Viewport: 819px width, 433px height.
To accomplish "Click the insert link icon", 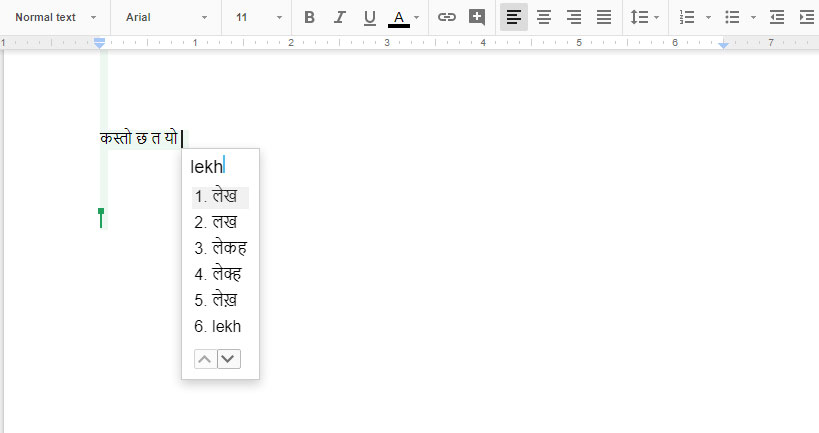I will (x=447, y=17).
